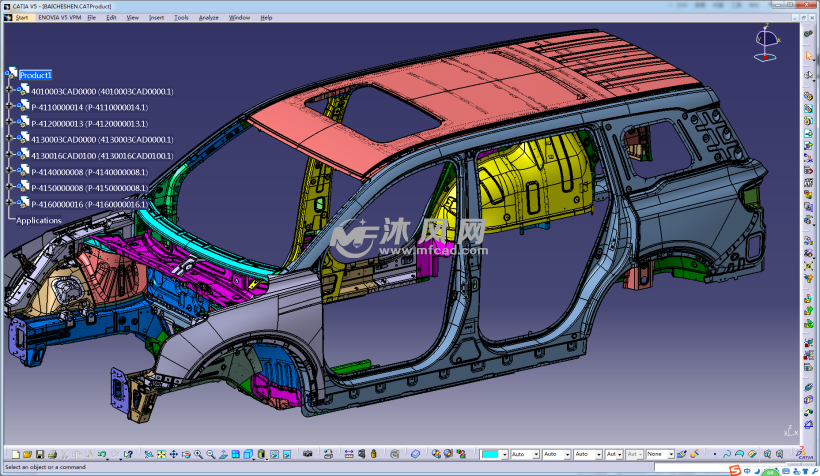Zoom in with the magnifier plus icon
The image size is (820, 476).
(x=198, y=455)
